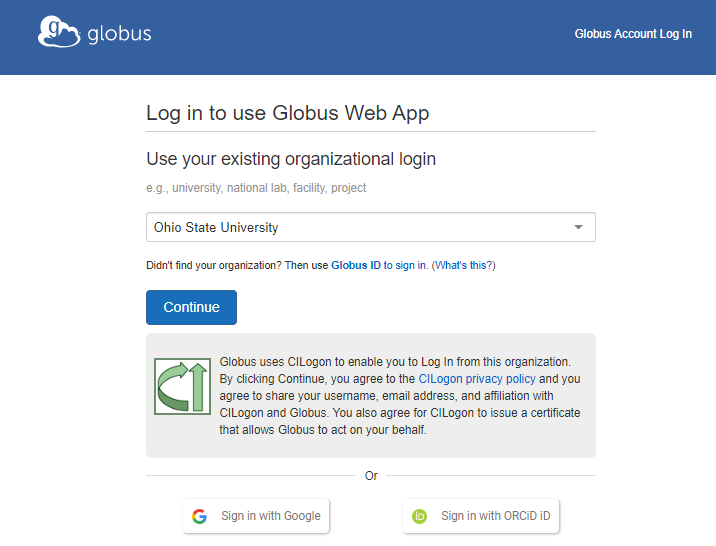Click the CILogon information notice text
This screenshot has height=546, width=716.
click(400, 396)
